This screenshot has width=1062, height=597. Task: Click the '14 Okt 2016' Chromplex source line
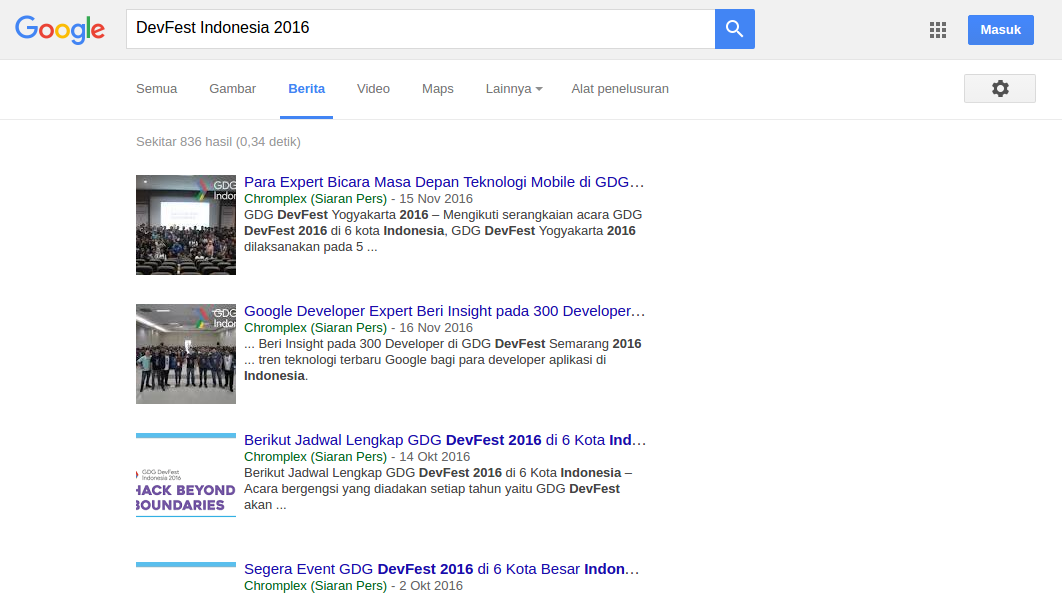tap(357, 457)
